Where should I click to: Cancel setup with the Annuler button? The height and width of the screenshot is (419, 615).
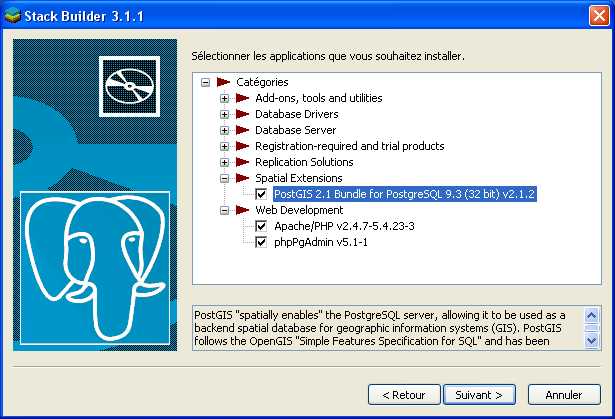[x=564, y=395]
